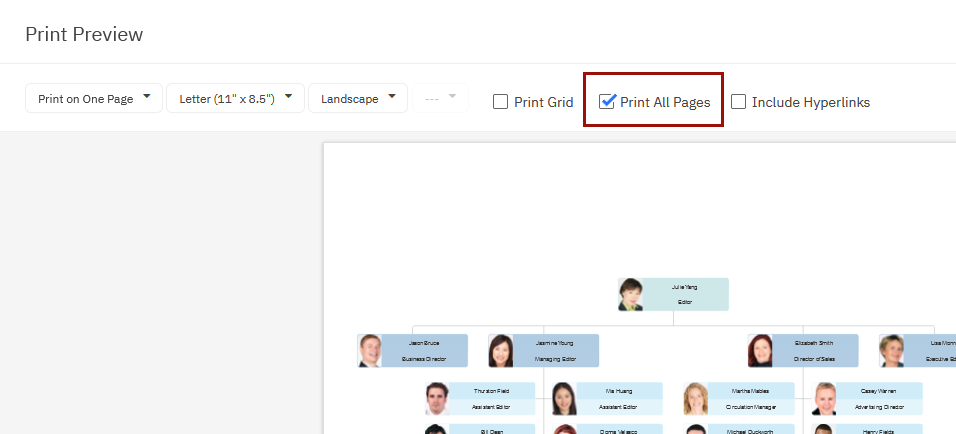Select the Jason Bruce Business Director box

(425, 350)
